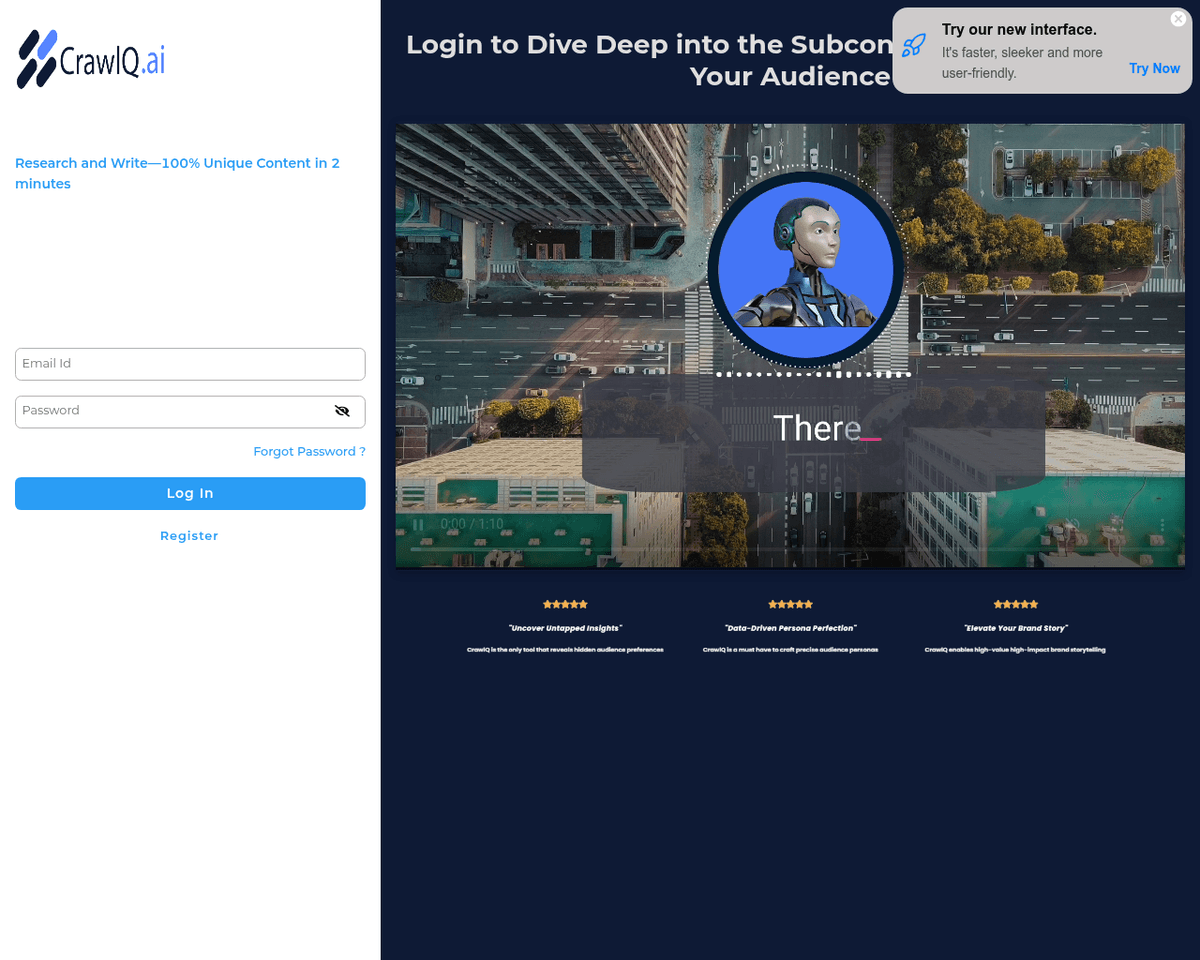Click the Try Now link
This screenshot has height=960, width=1200.
[x=1154, y=69]
